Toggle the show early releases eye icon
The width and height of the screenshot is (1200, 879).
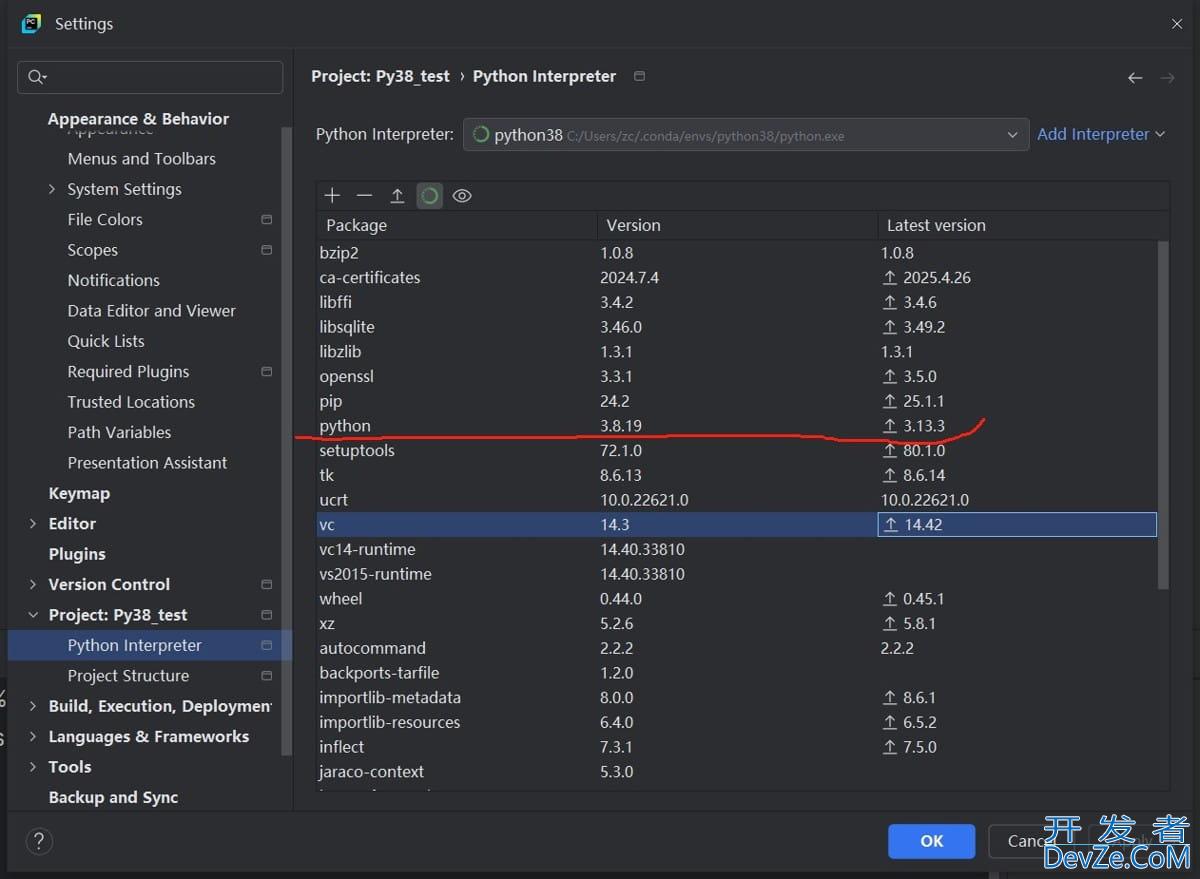coord(461,196)
